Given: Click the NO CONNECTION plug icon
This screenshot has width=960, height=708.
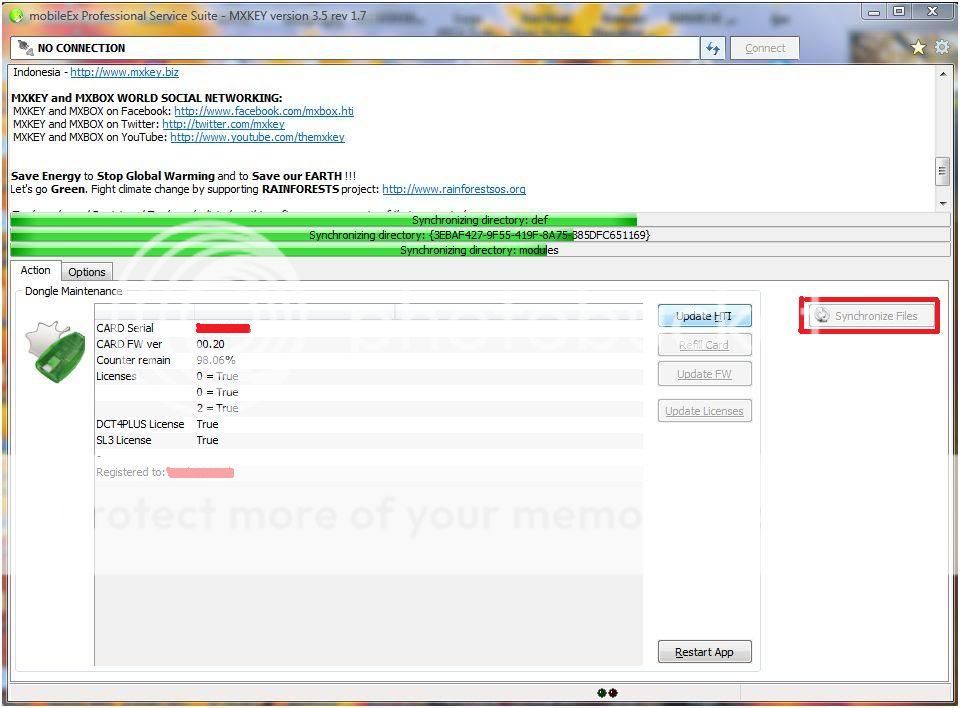Looking at the screenshot, I should pyautogui.click(x=25, y=48).
